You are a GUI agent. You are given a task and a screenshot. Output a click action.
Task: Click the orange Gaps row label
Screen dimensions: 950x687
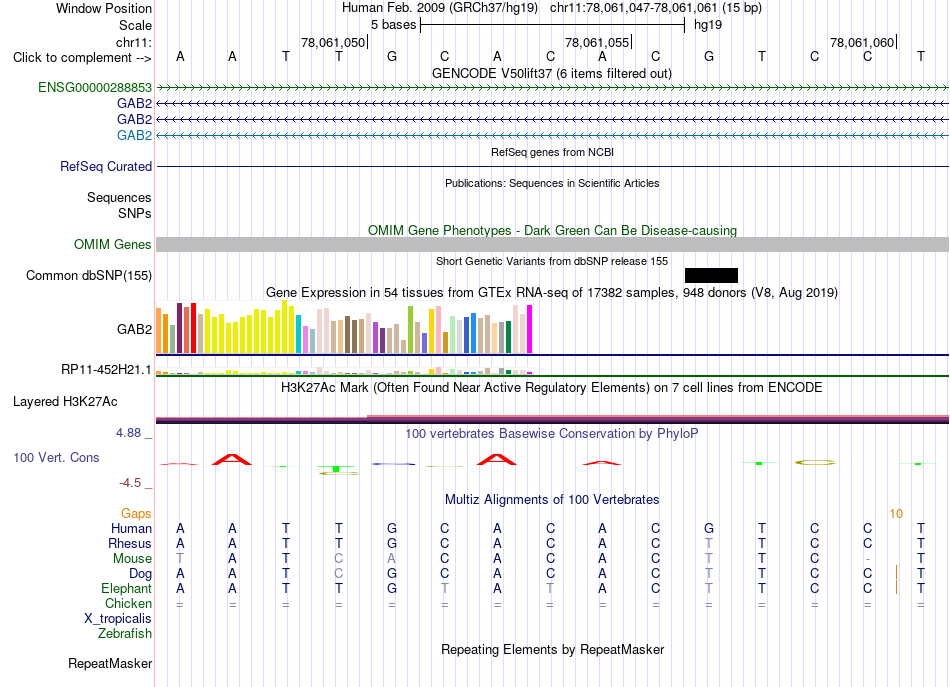[x=136, y=514]
